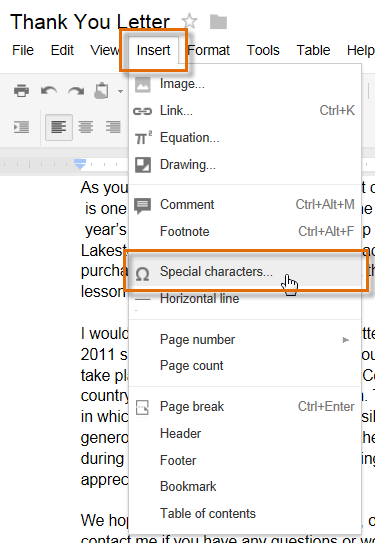Click the folder icon beside title
375x543 pixels.
(218, 22)
